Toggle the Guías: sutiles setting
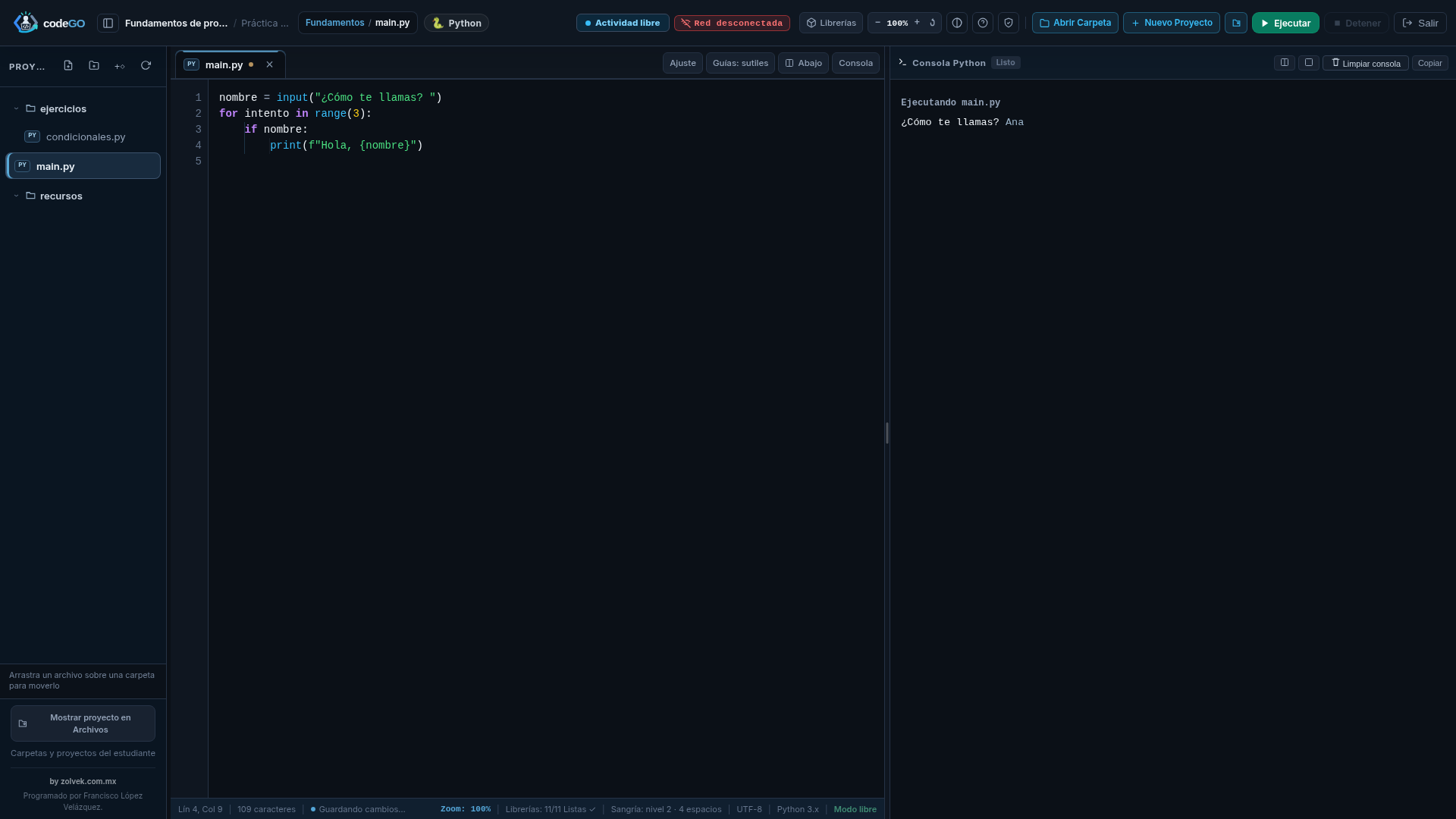Screen dimensions: 1456x819 (x=740, y=63)
